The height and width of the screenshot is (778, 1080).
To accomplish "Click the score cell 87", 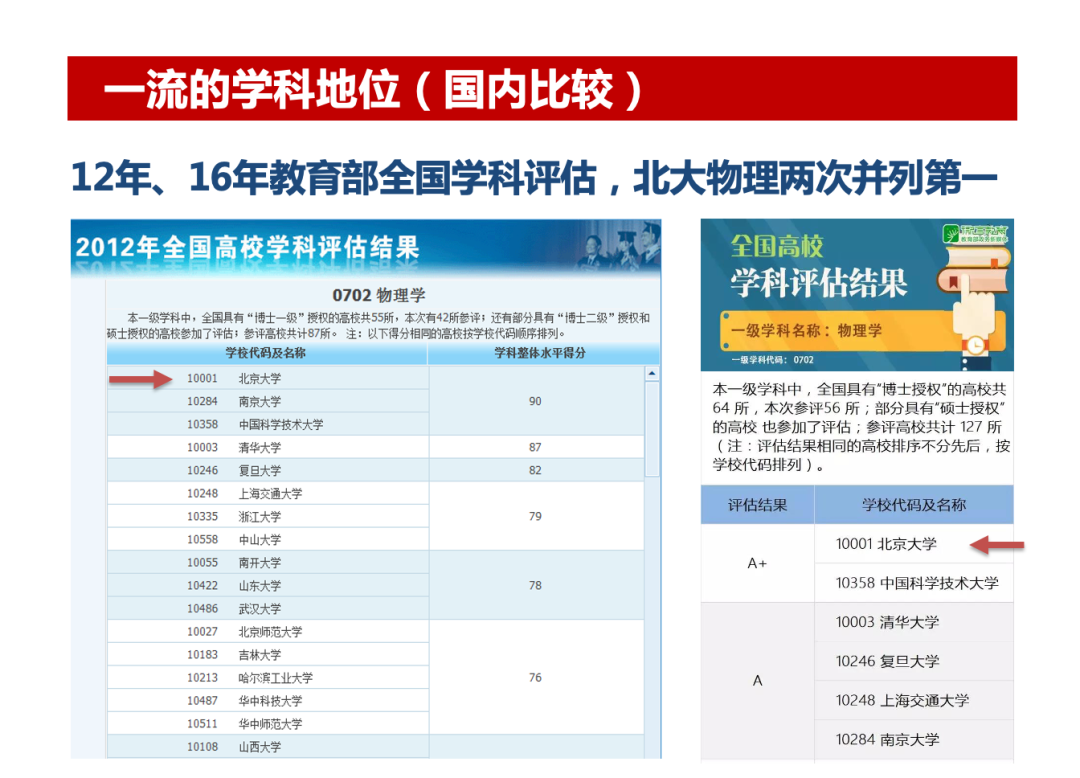I will (x=536, y=448).
